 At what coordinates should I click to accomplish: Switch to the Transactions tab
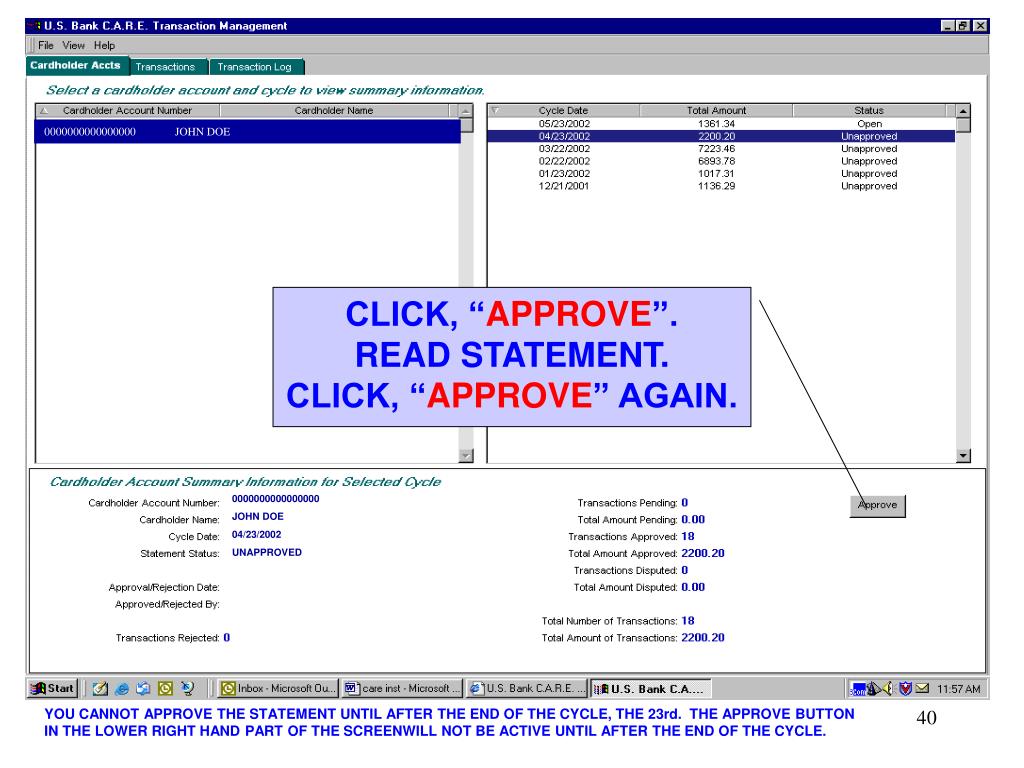166,67
